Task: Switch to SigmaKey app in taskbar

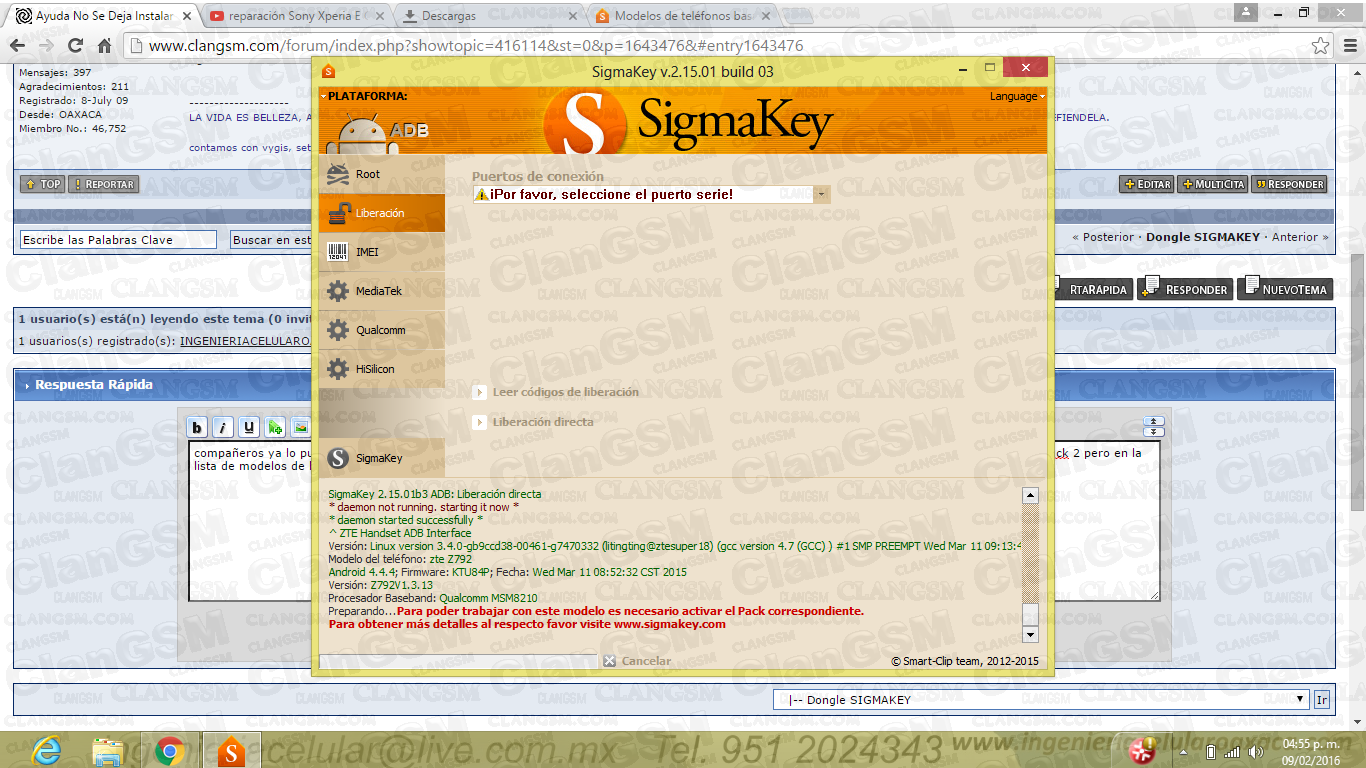Action: tap(232, 750)
